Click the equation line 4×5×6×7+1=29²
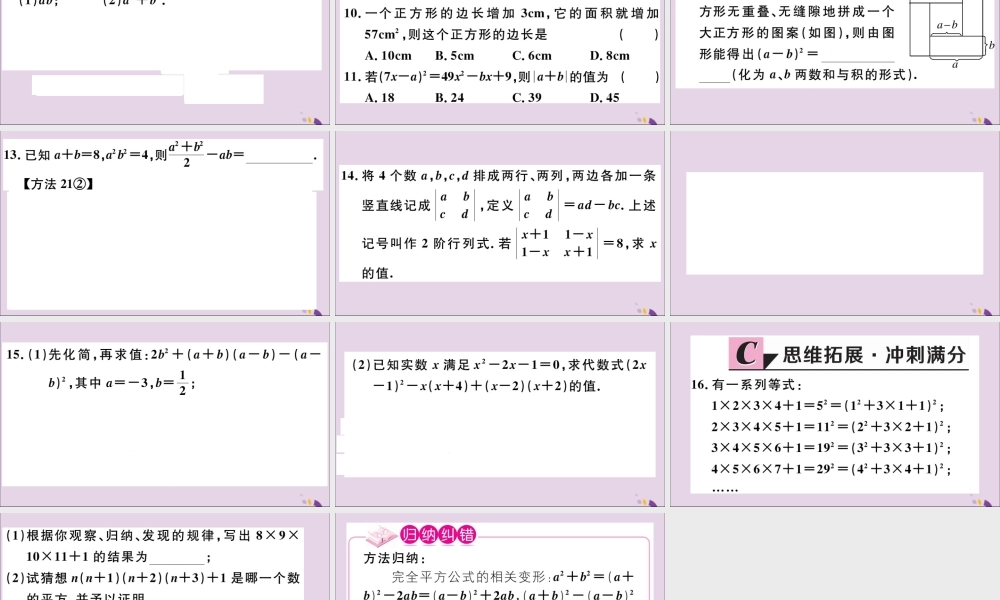The width and height of the screenshot is (1000, 600). (831, 469)
